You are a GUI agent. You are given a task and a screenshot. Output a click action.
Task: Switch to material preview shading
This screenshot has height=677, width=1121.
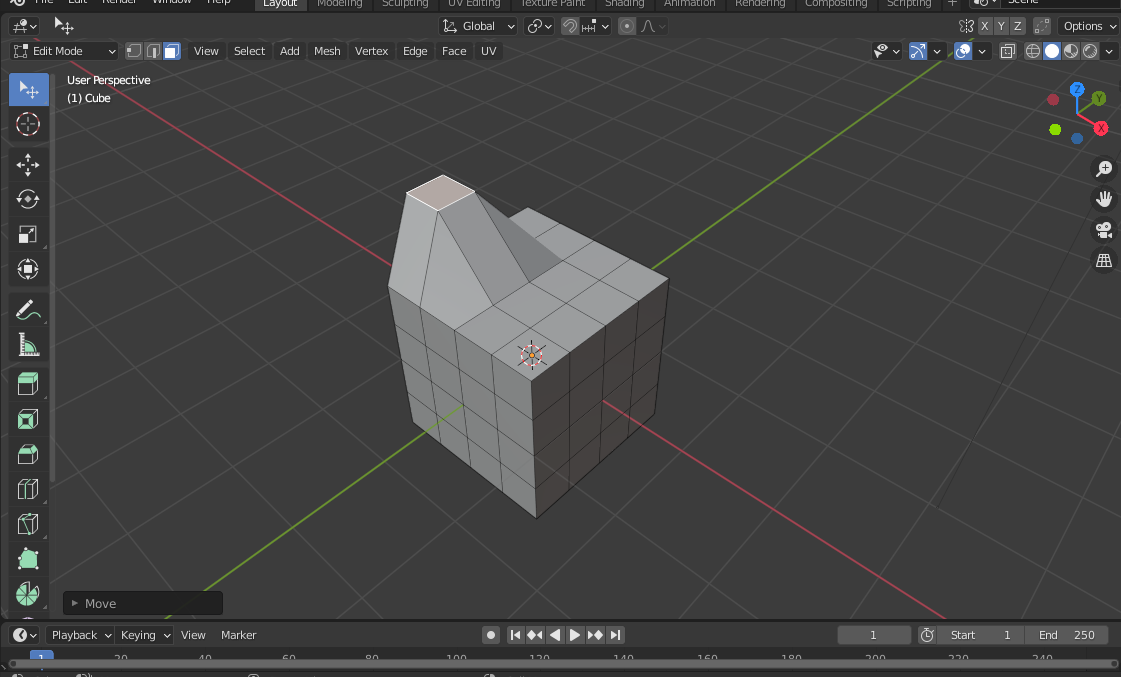click(x=1071, y=51)
